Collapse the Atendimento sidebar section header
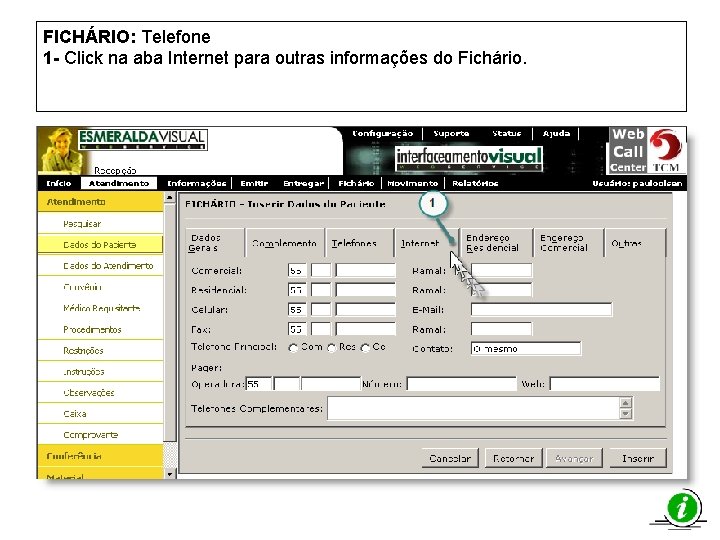This screenshot has width=720, height=540. [100, 202]
